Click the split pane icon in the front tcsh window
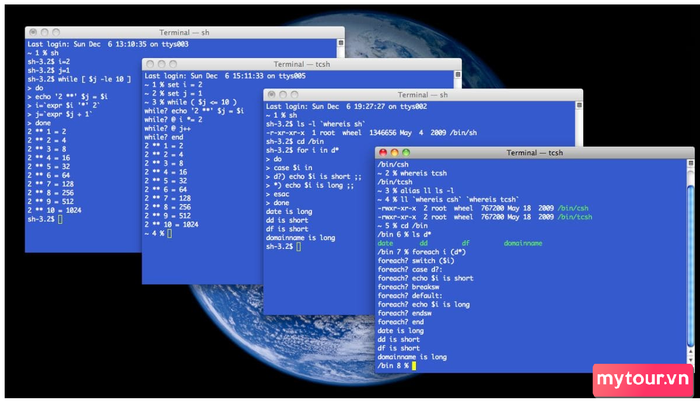This screenshot has width=700, height=405. [691, 163]
